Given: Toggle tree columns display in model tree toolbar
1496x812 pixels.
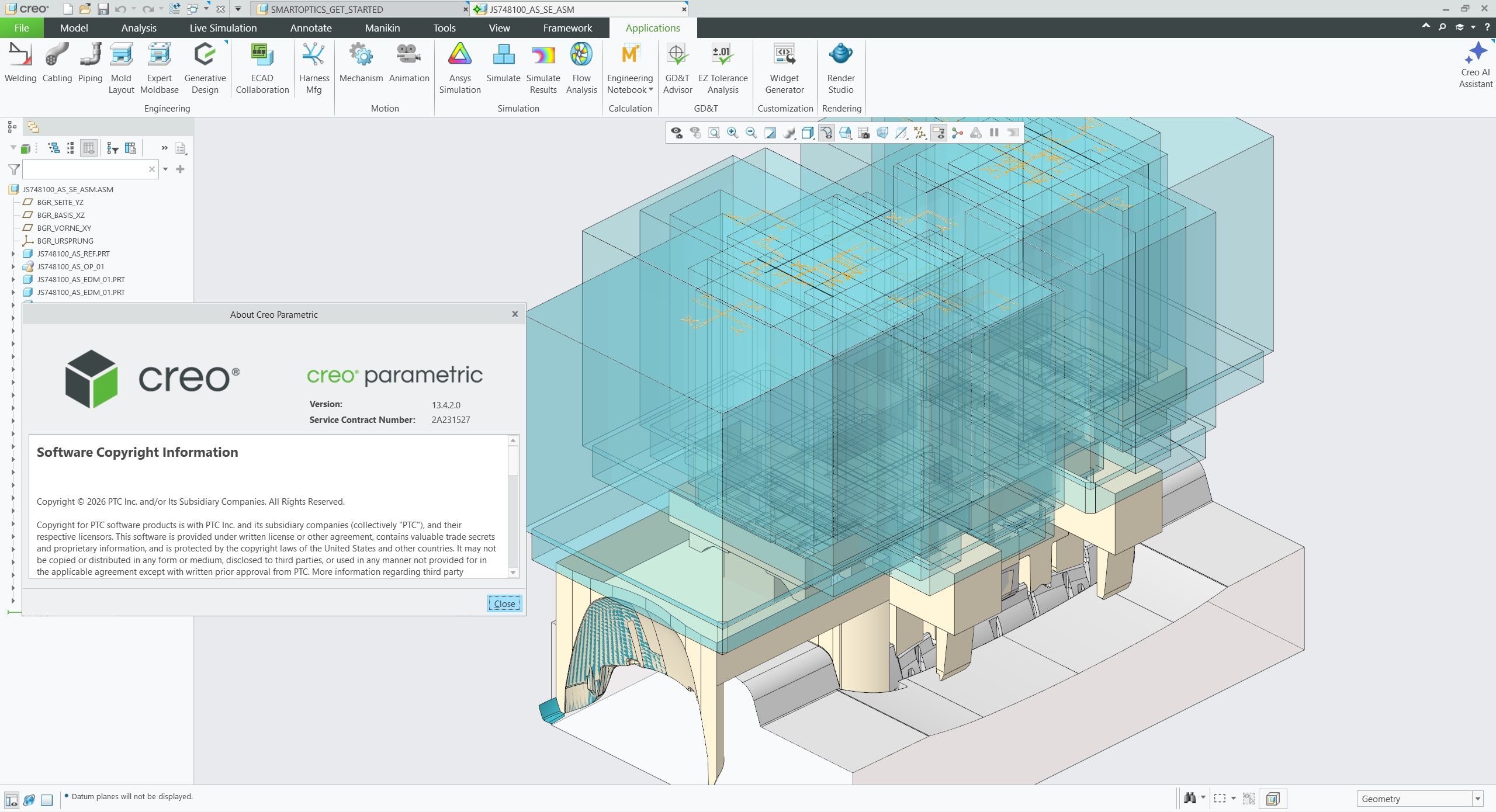Looking at the screenshot, I should [89, 148].
